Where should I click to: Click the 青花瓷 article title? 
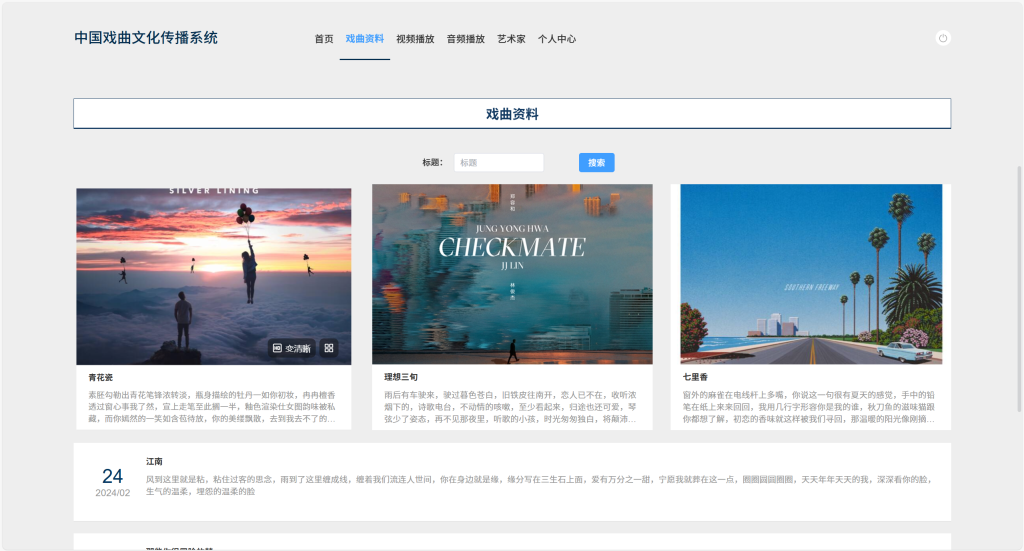(x=101, y=377)
